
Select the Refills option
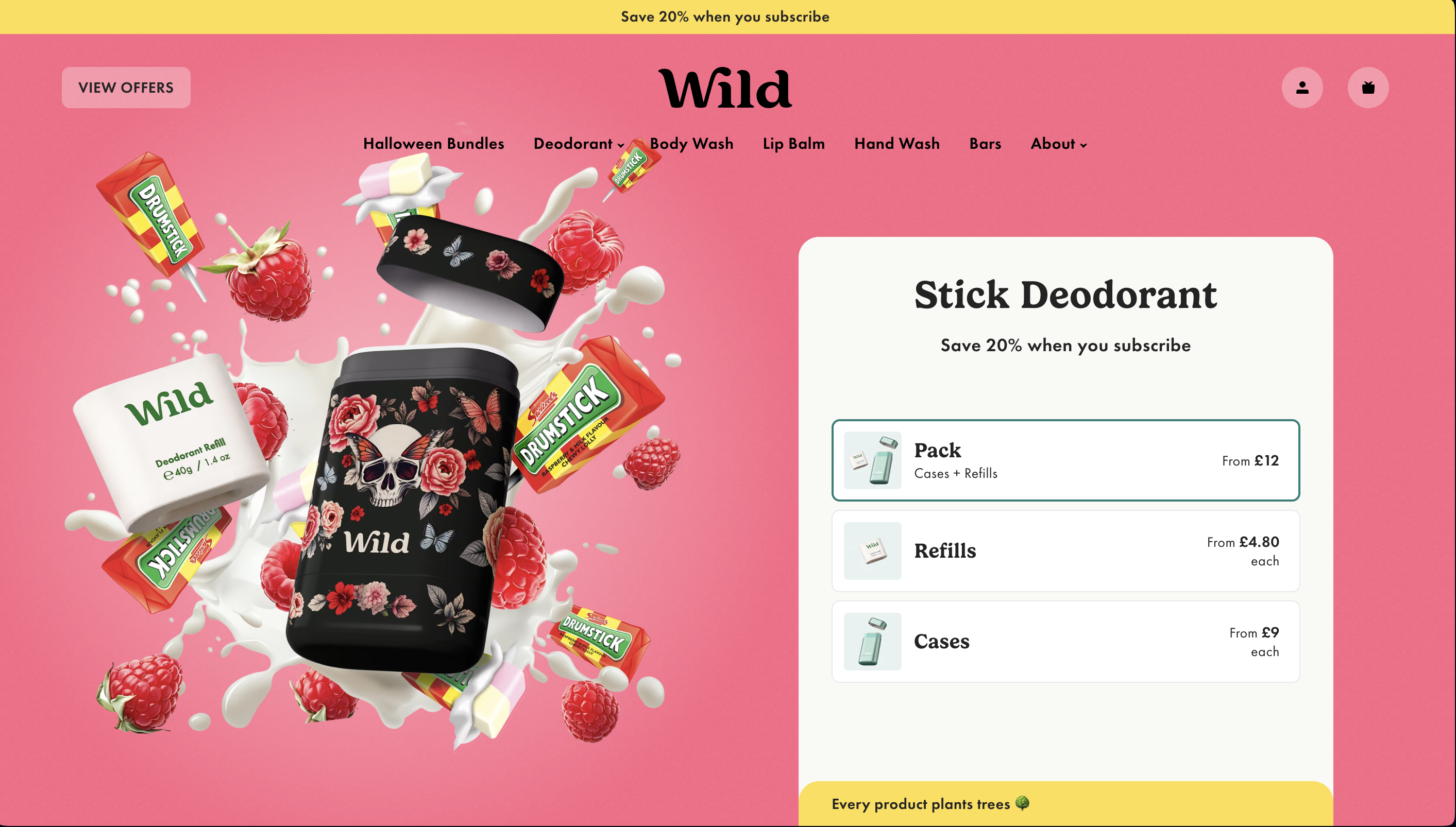pyautogui.click(x=1065, y=551)
